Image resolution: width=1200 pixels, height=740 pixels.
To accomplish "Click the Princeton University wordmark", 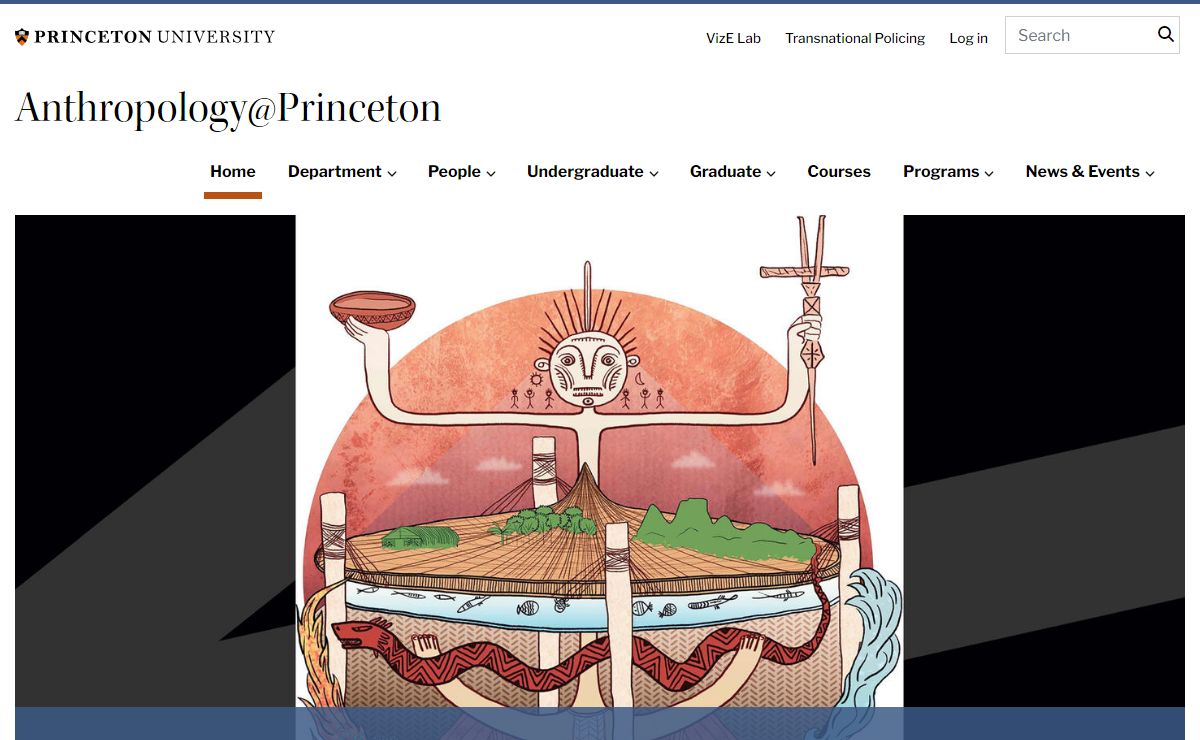I will pyautogui.click(x=154, y=37).
